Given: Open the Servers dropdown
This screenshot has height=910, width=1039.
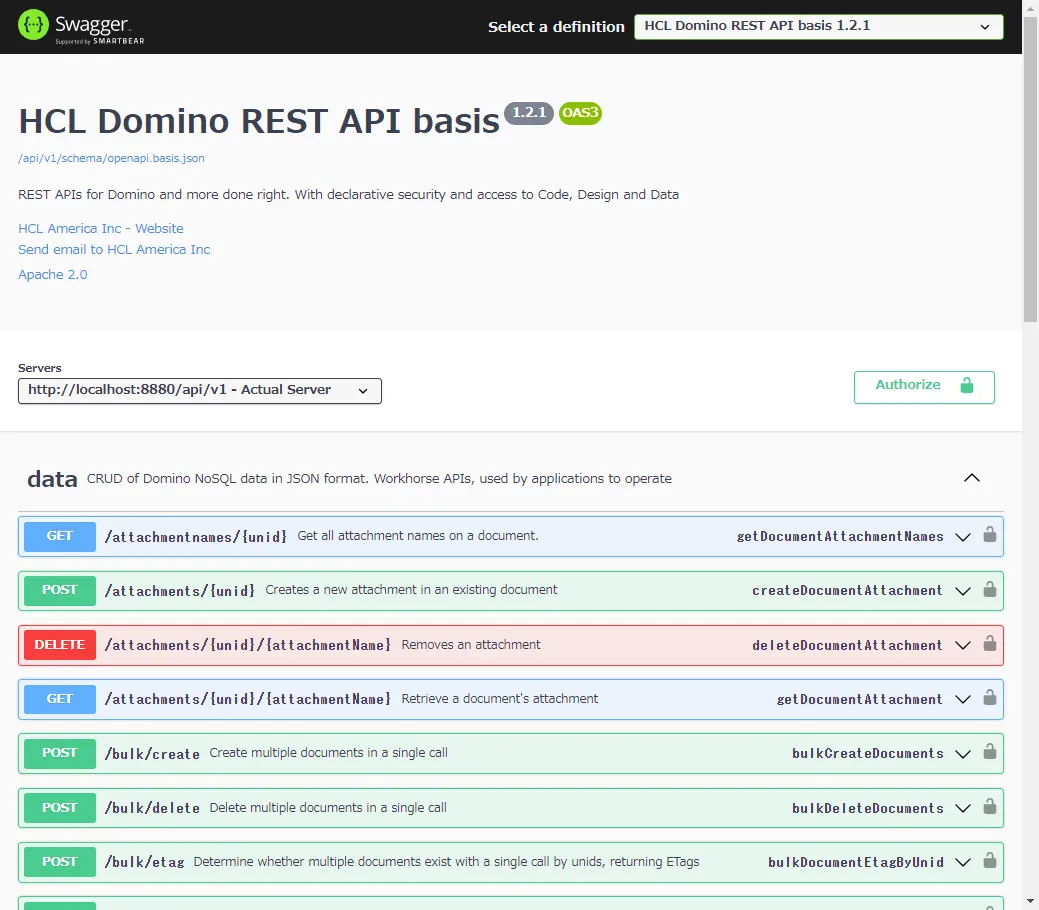Looking at the screenshot, I should [199, 391].
